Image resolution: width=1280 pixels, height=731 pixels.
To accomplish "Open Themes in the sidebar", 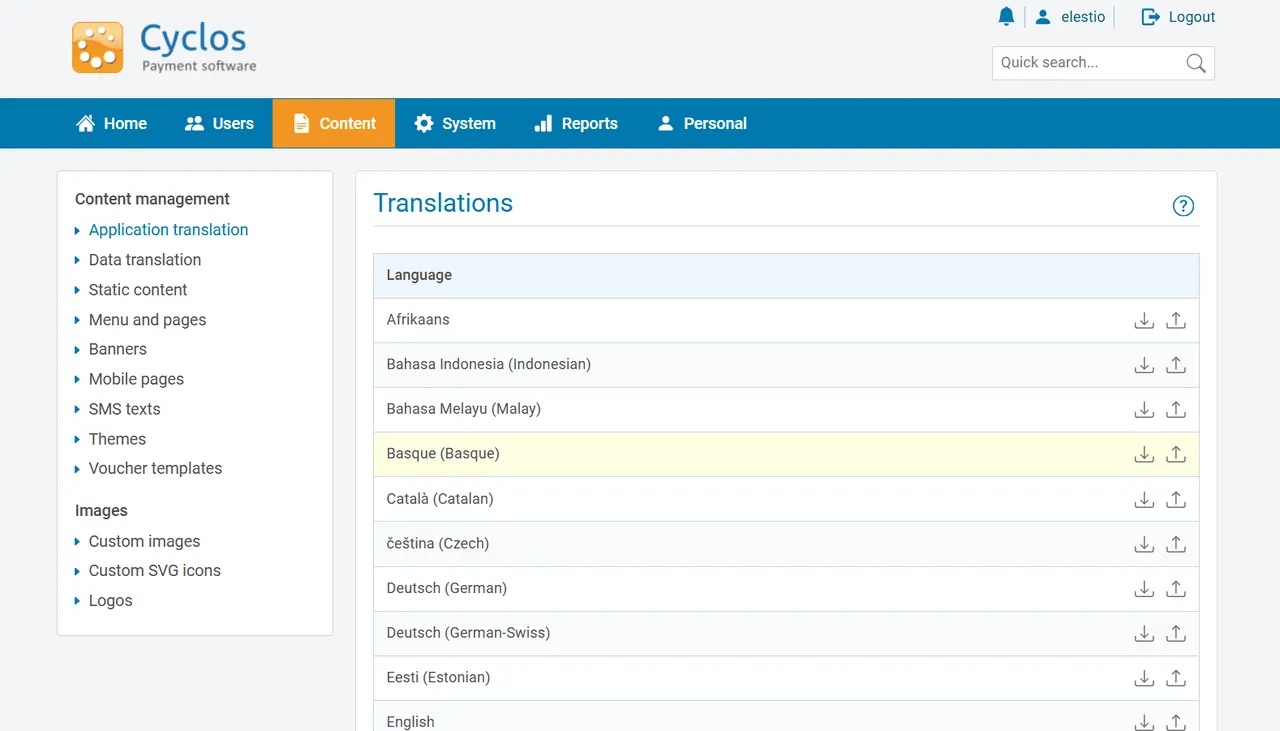I will click(x=117, y=439).
